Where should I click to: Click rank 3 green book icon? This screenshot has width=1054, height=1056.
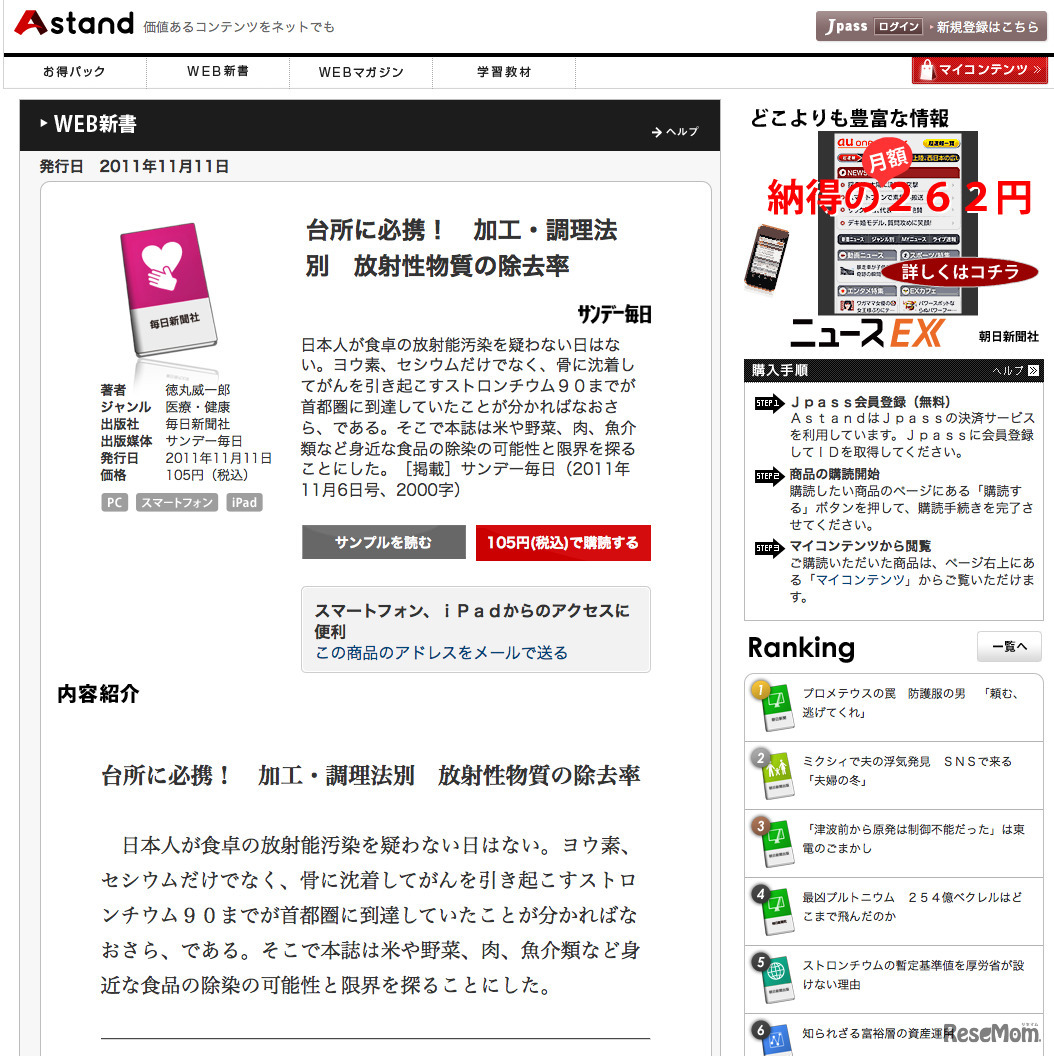click(x=776, y=843)
